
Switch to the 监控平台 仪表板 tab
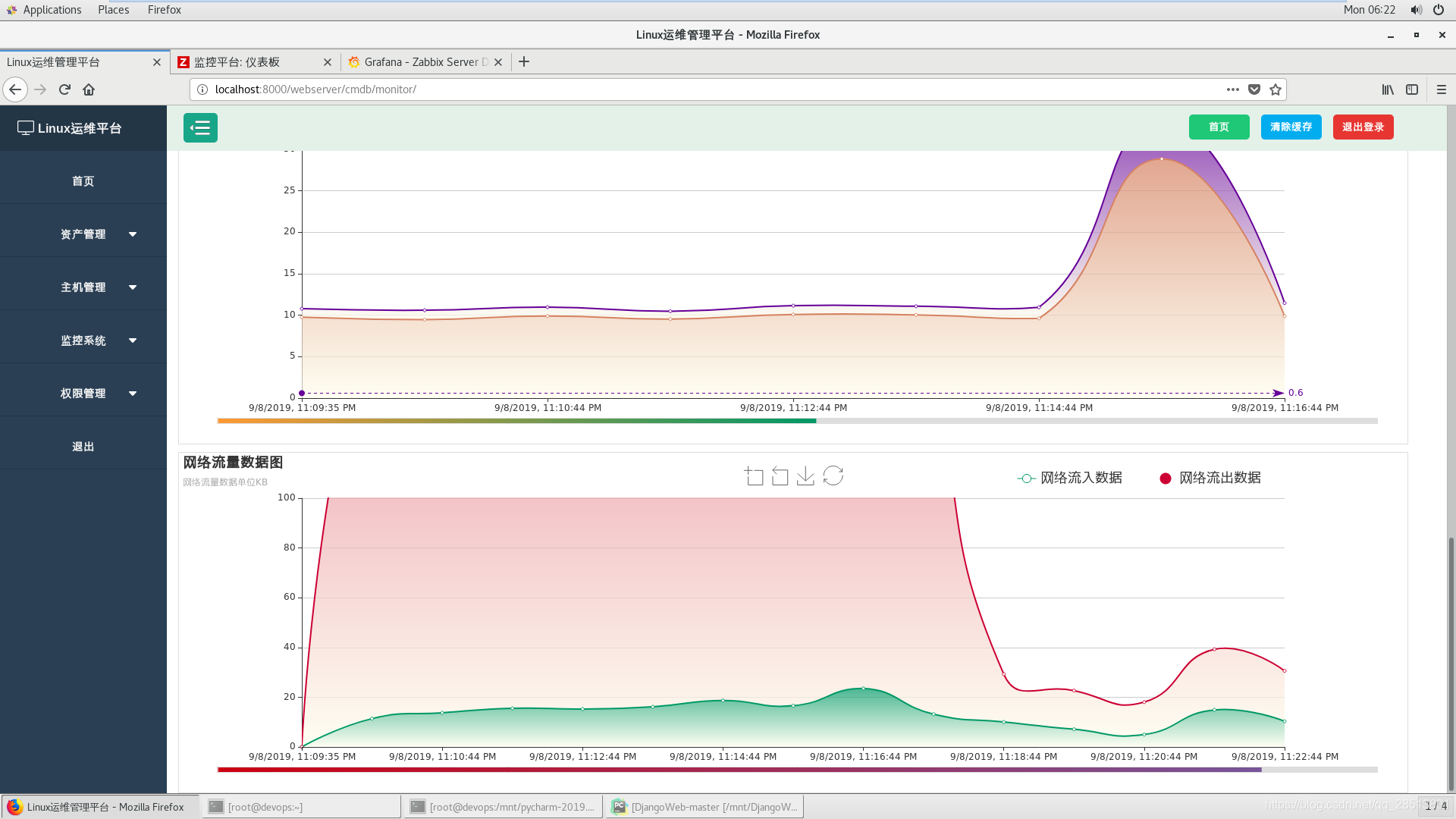[246, 62]
